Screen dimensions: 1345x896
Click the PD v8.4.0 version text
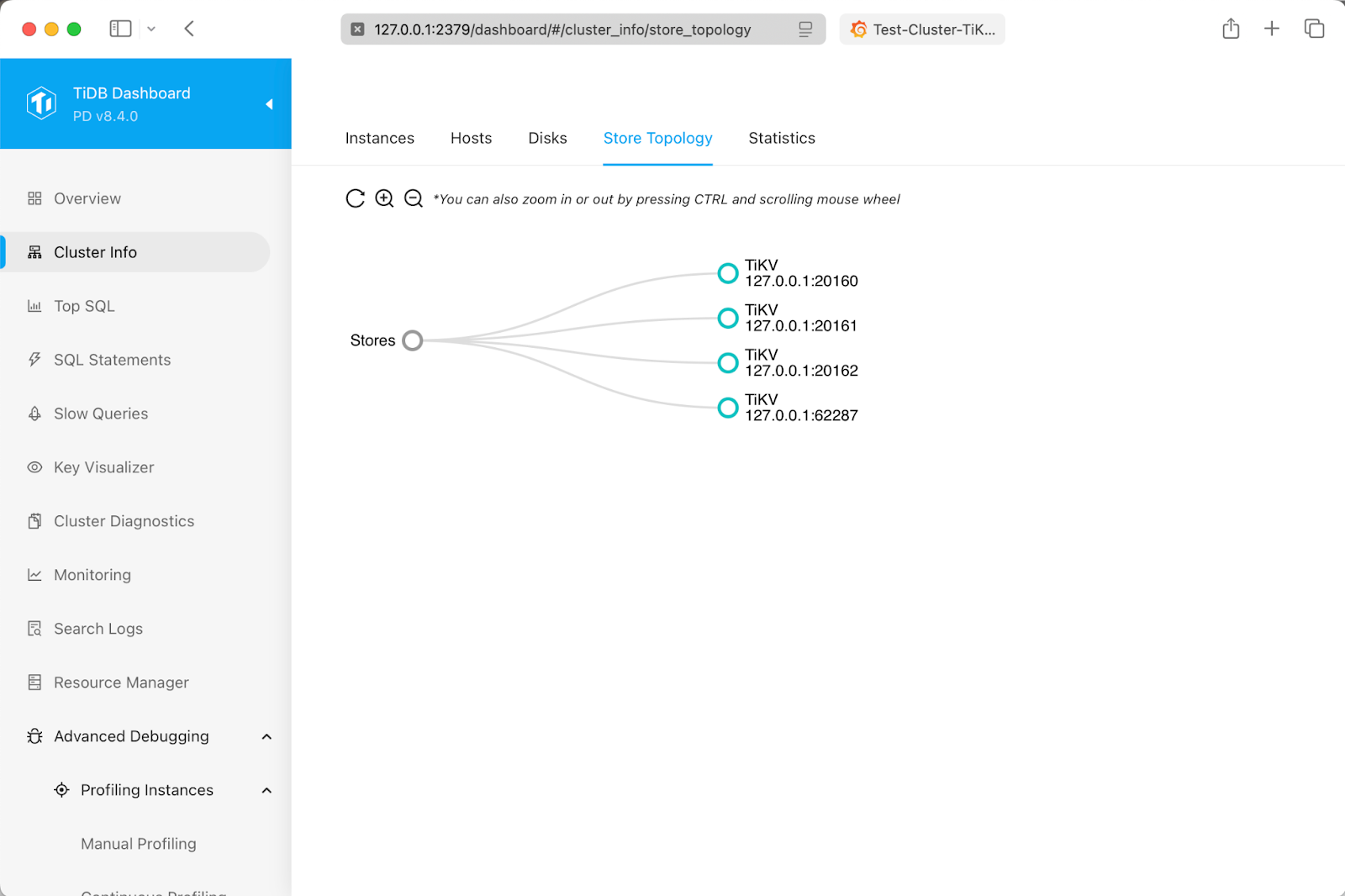click(105, 116)
